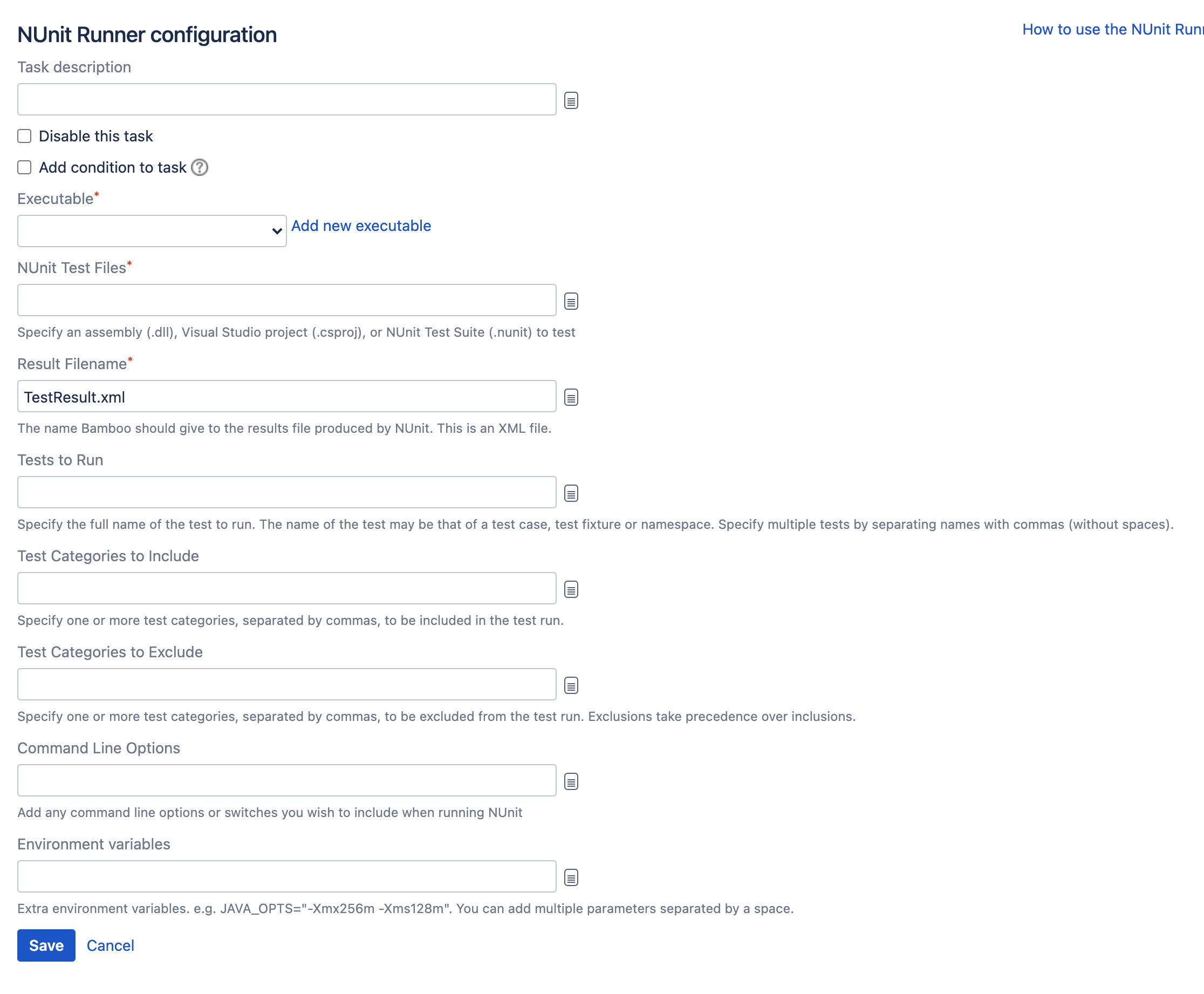Screen dimensions: 1204x994
Task: Click the Result Filename insert variable icon
Action: coord(571,397)
